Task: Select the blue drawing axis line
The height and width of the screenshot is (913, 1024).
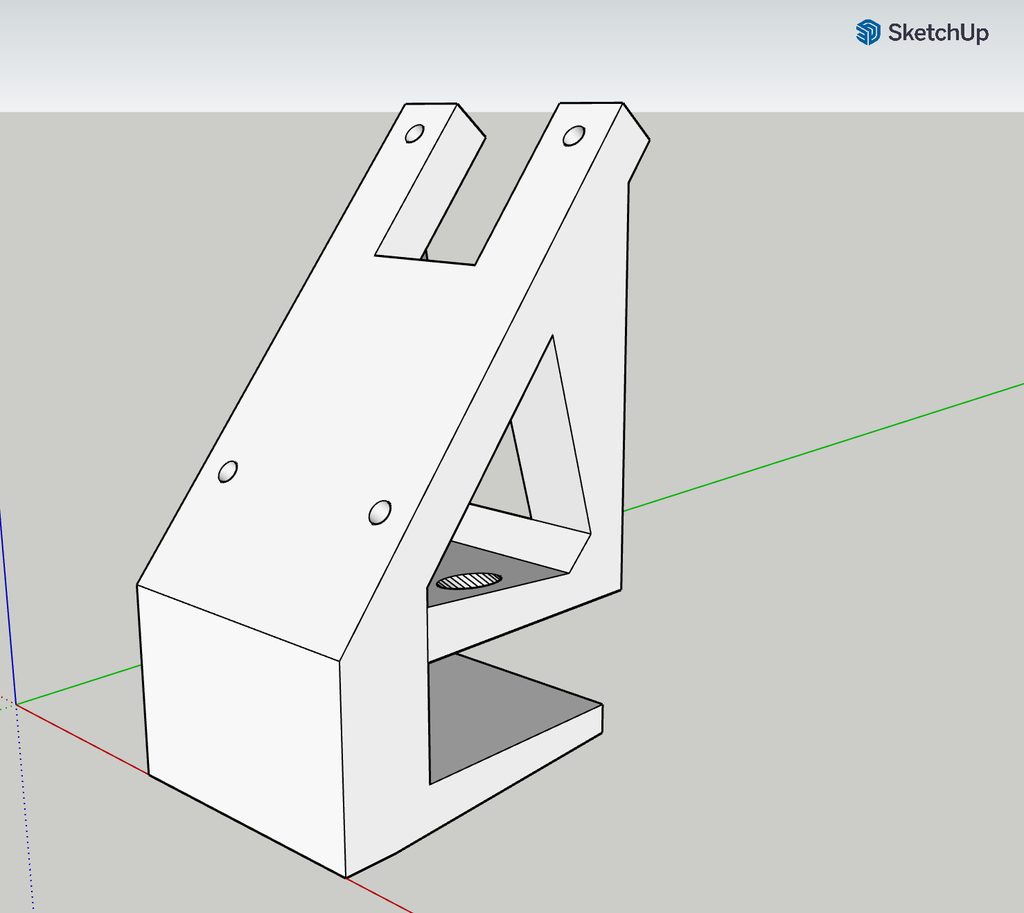Action: [x=8, y=600]
